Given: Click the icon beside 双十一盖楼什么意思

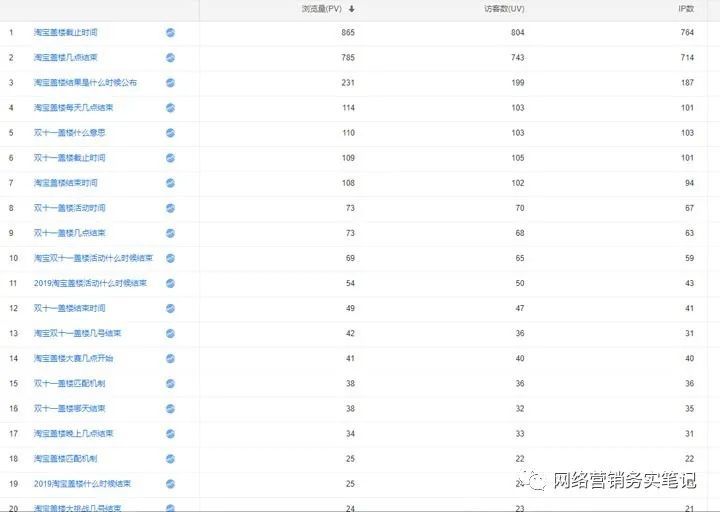Looking at the screenshot, I should pyautogui.click(x=170, y=133).
